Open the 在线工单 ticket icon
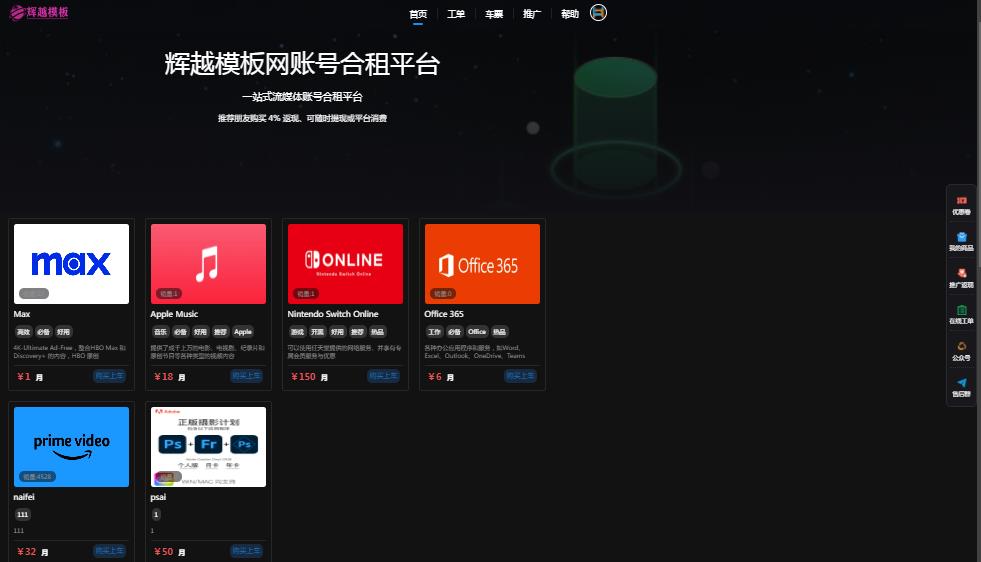 (x=961, y=311)
